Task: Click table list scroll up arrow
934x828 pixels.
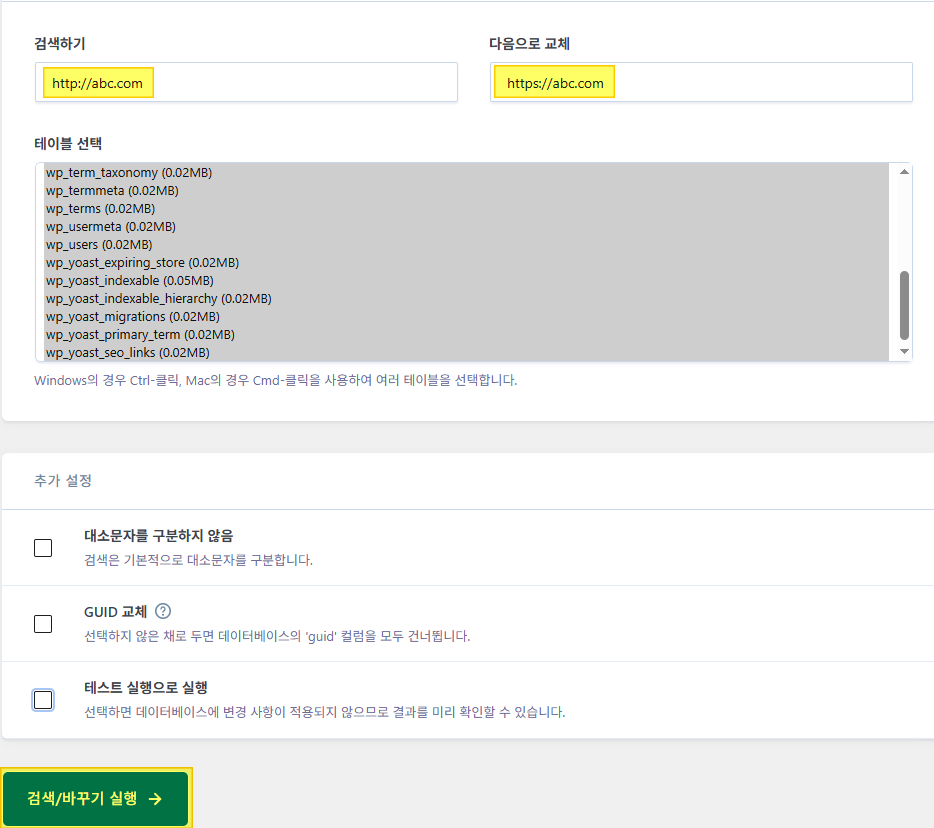Action: tap(904, 172)
